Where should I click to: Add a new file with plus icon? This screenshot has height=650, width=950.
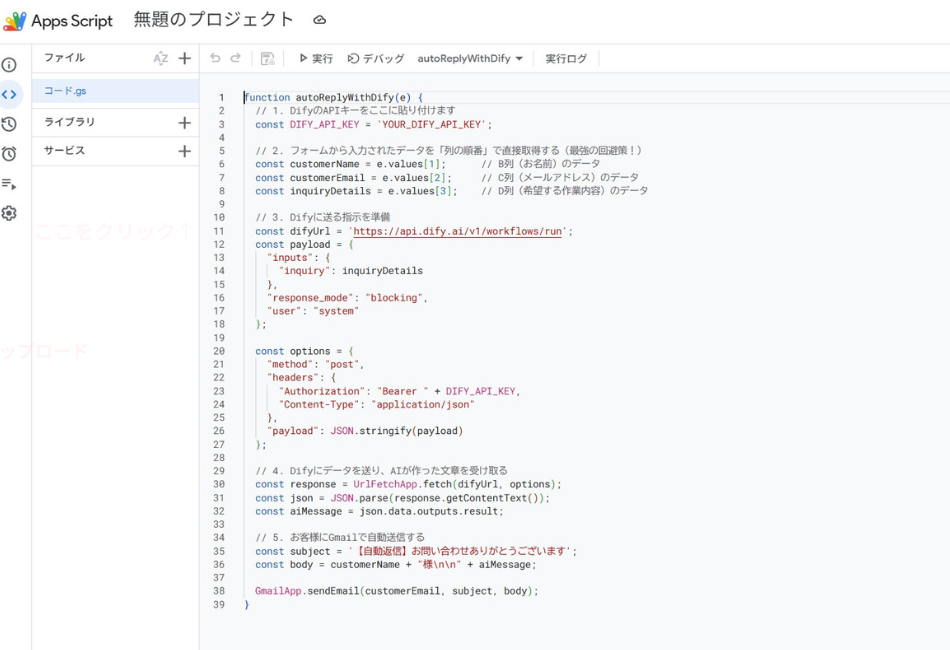184,59
